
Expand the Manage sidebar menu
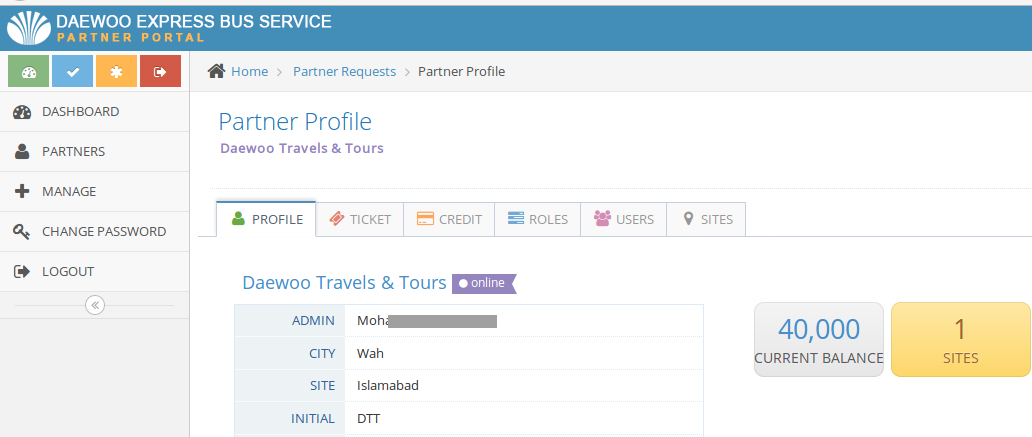[69, 192]
